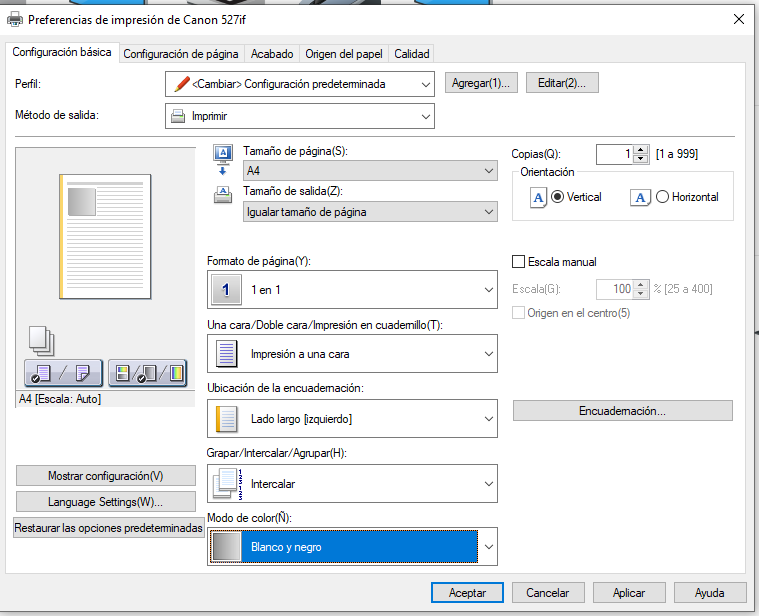
Task: Click the Encuadernación... button
Action: point(622,411)
